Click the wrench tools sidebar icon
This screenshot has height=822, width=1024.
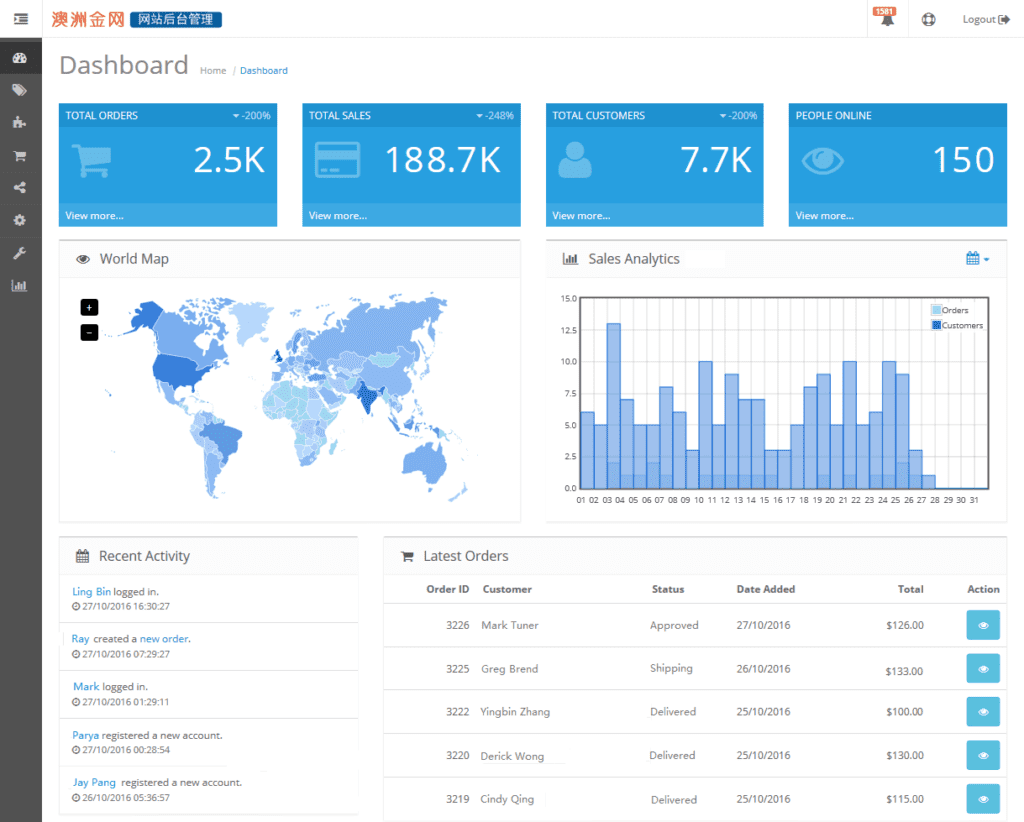(20, 253)
